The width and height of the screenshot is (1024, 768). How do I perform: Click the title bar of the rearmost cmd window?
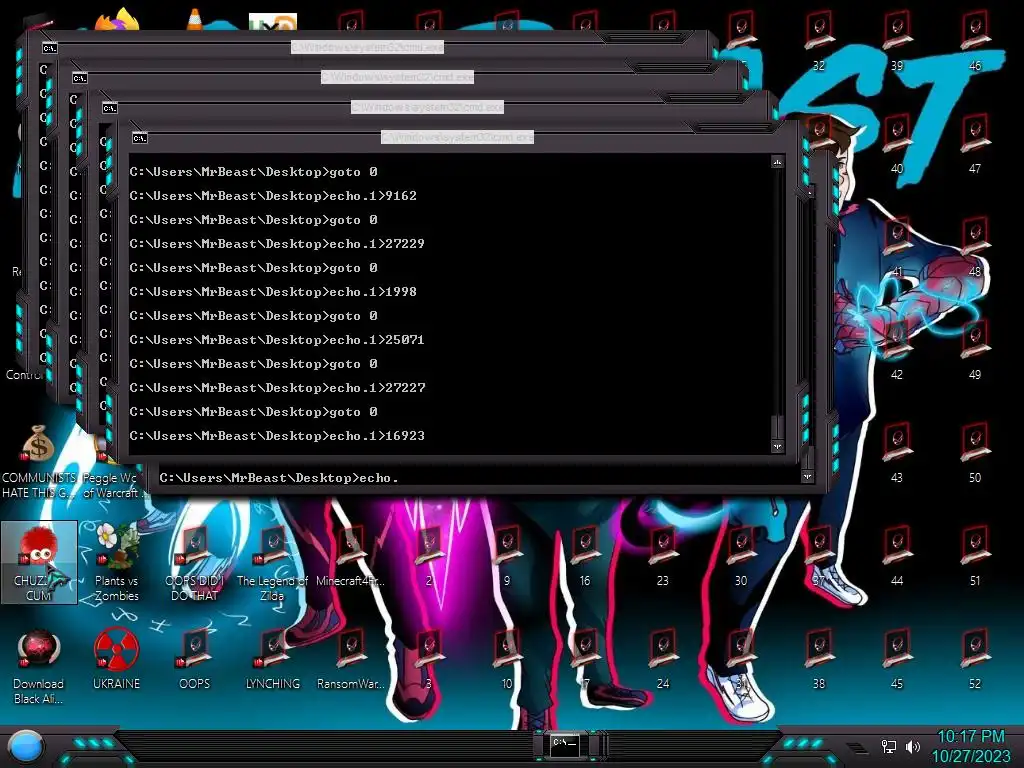coord(367,47)
